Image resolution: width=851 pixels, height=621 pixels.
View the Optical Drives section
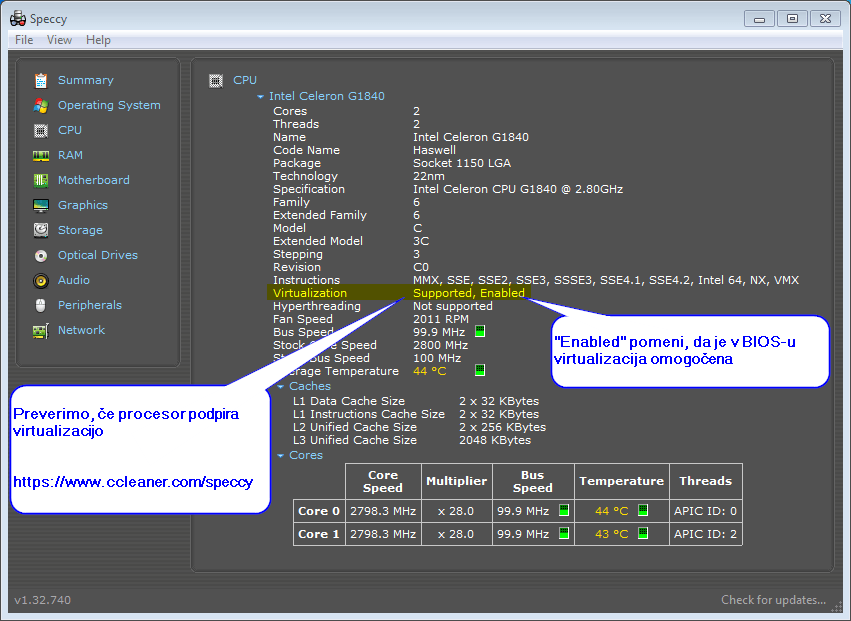(98, 255)
